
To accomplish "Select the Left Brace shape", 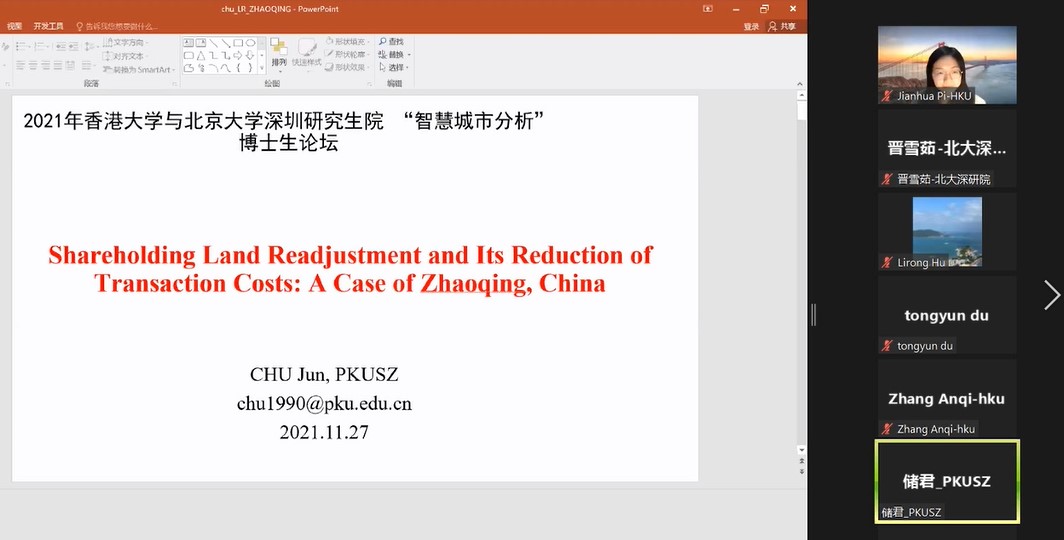I will tap(238, 68).
